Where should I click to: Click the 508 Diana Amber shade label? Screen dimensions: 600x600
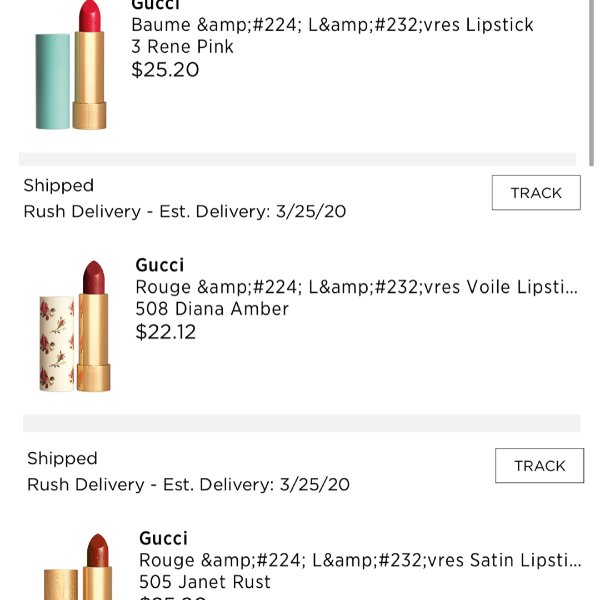click(x=212, y=309)
